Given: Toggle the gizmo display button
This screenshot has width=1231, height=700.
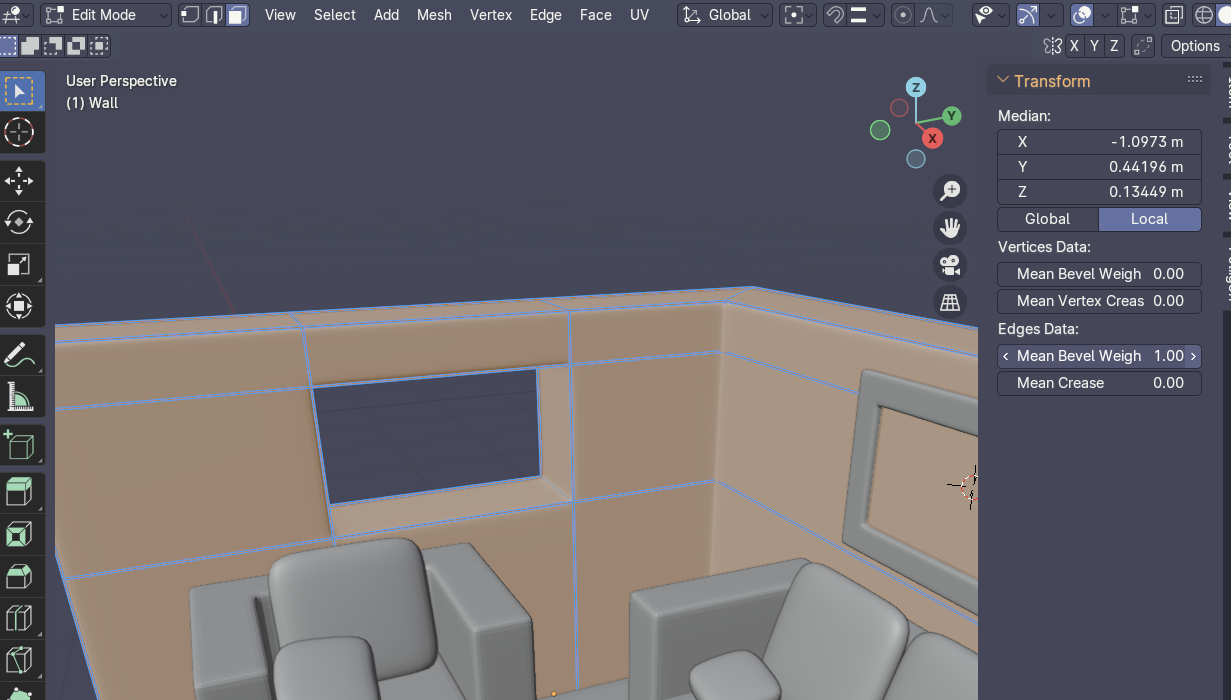Looking at the screenshot, I should click(1027, 15).
